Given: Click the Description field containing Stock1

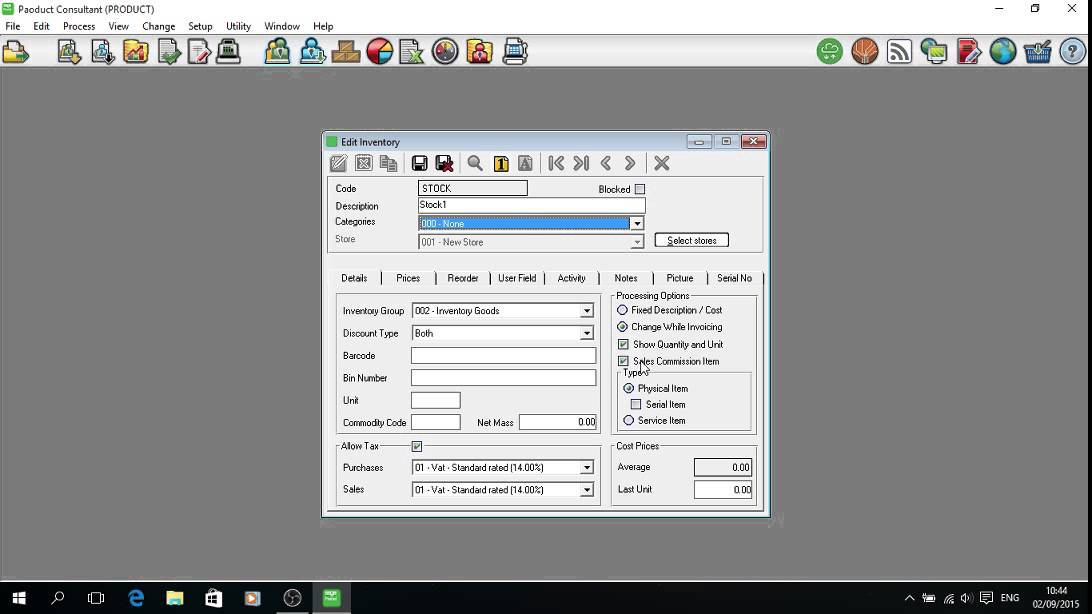Looking at the screenshot, I should (x=531, y=205).
